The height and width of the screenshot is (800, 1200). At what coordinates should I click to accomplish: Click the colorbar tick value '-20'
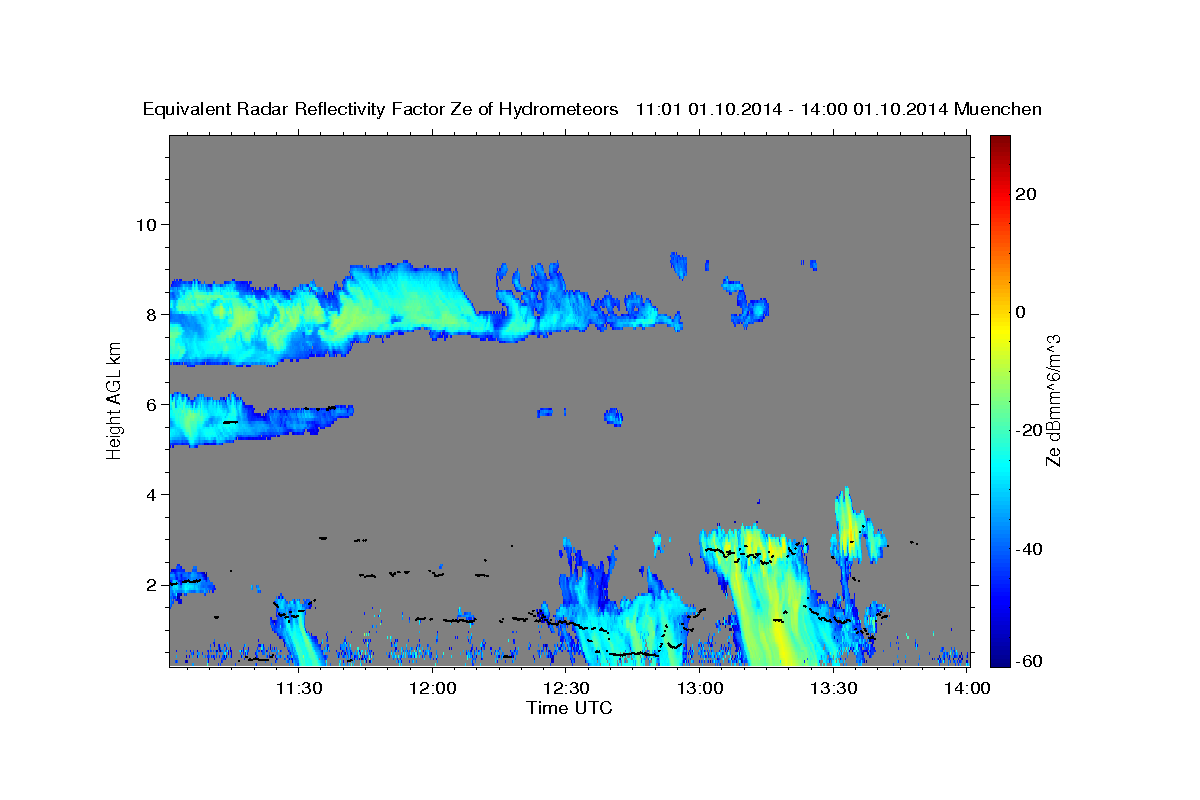pyautogui.click(x=1029, y=430)
